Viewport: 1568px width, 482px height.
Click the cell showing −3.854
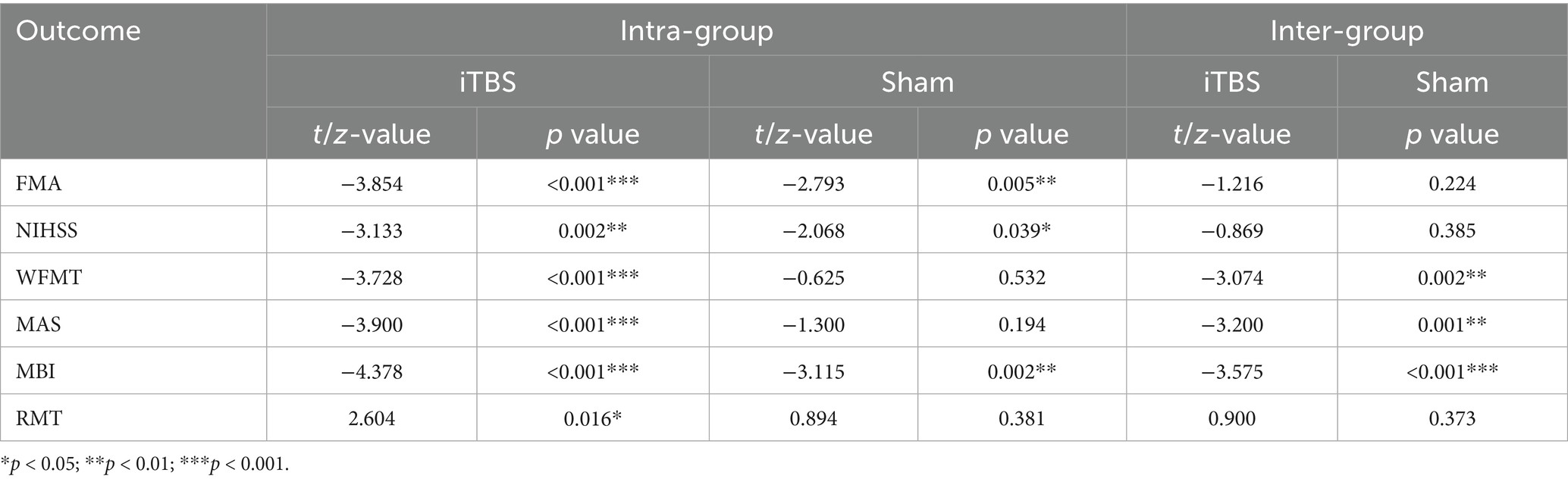tap(372, 183)
